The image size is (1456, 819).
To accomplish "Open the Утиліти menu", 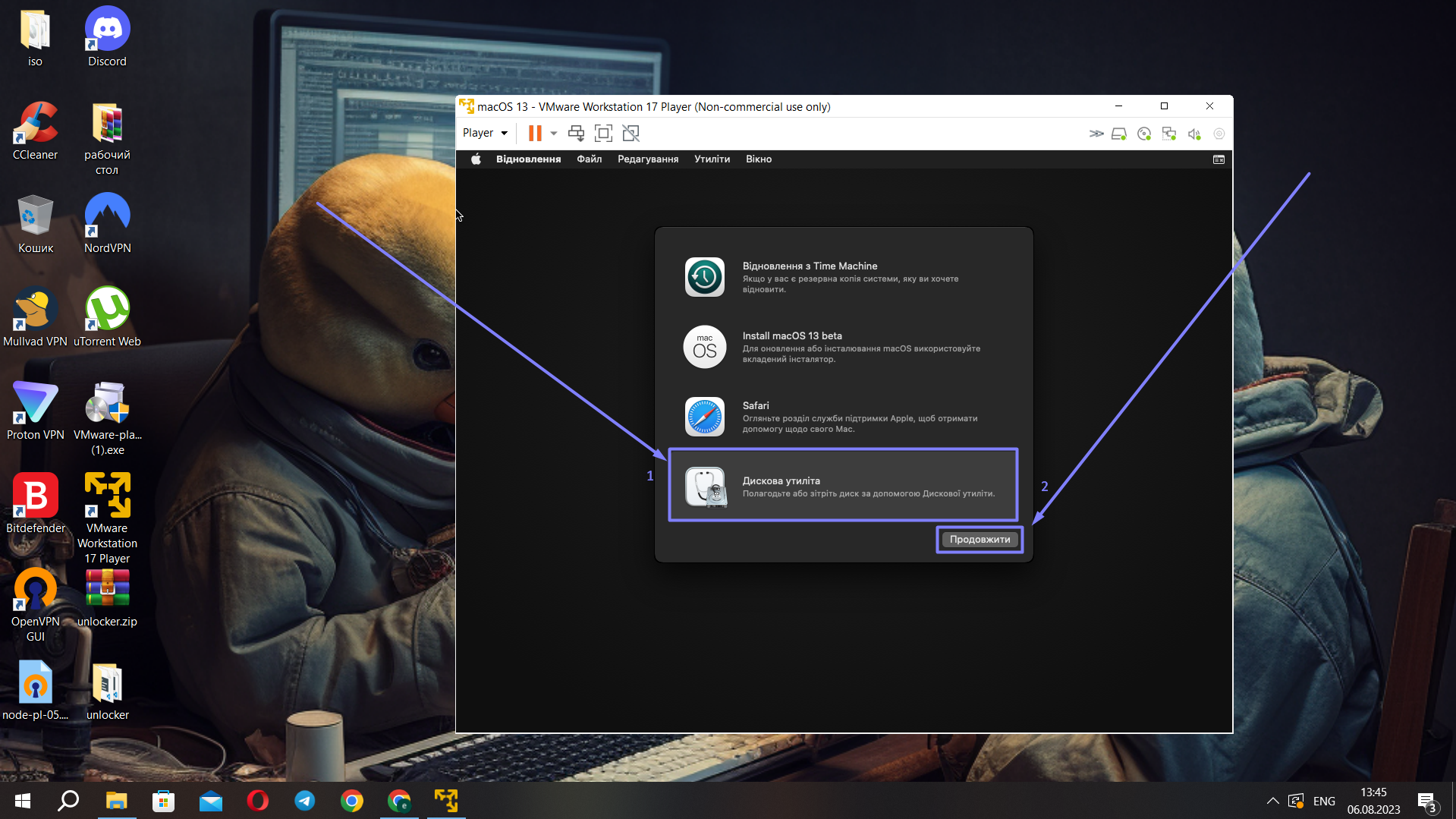I will coord(712,159).
